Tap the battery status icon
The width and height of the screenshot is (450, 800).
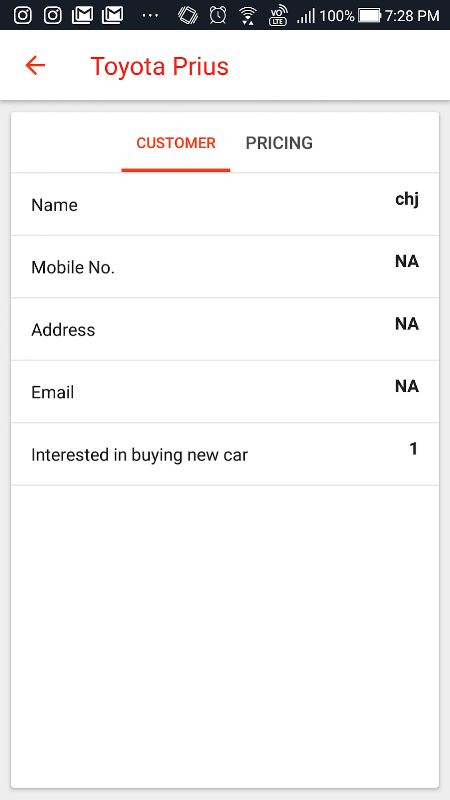(x=370, y=16)
